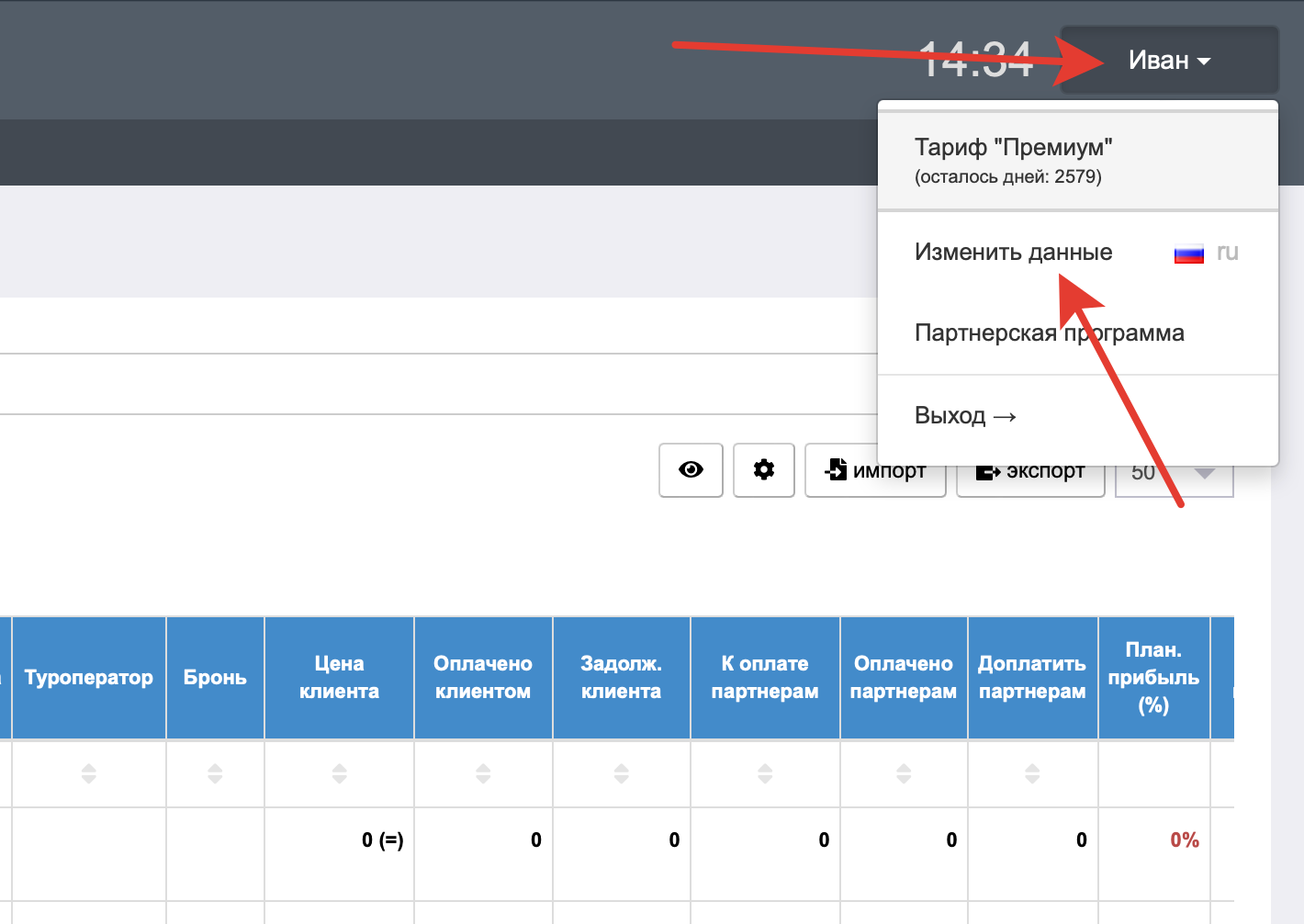
Task: Sort by Туроператор using its sort arrows
Action: (88, 773)
